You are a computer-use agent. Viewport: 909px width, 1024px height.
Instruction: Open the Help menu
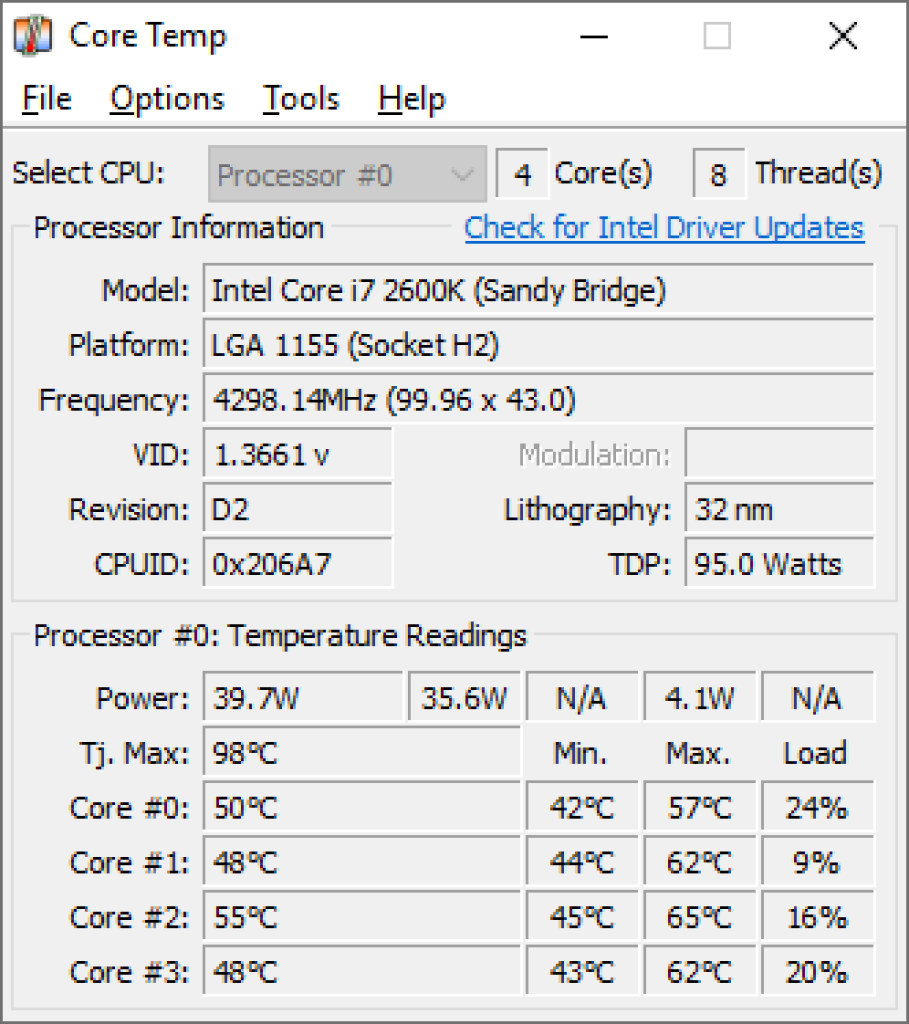[x=410, y=98]
